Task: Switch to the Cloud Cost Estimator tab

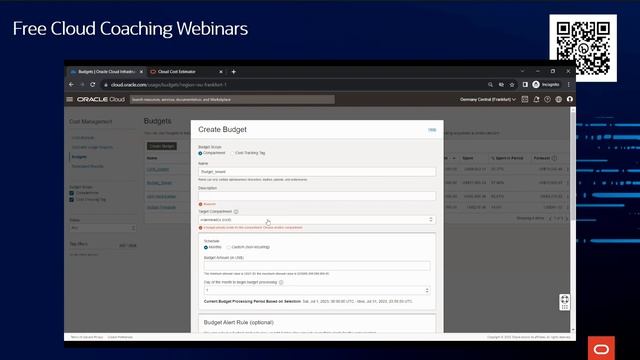Action: pos(186,72)
